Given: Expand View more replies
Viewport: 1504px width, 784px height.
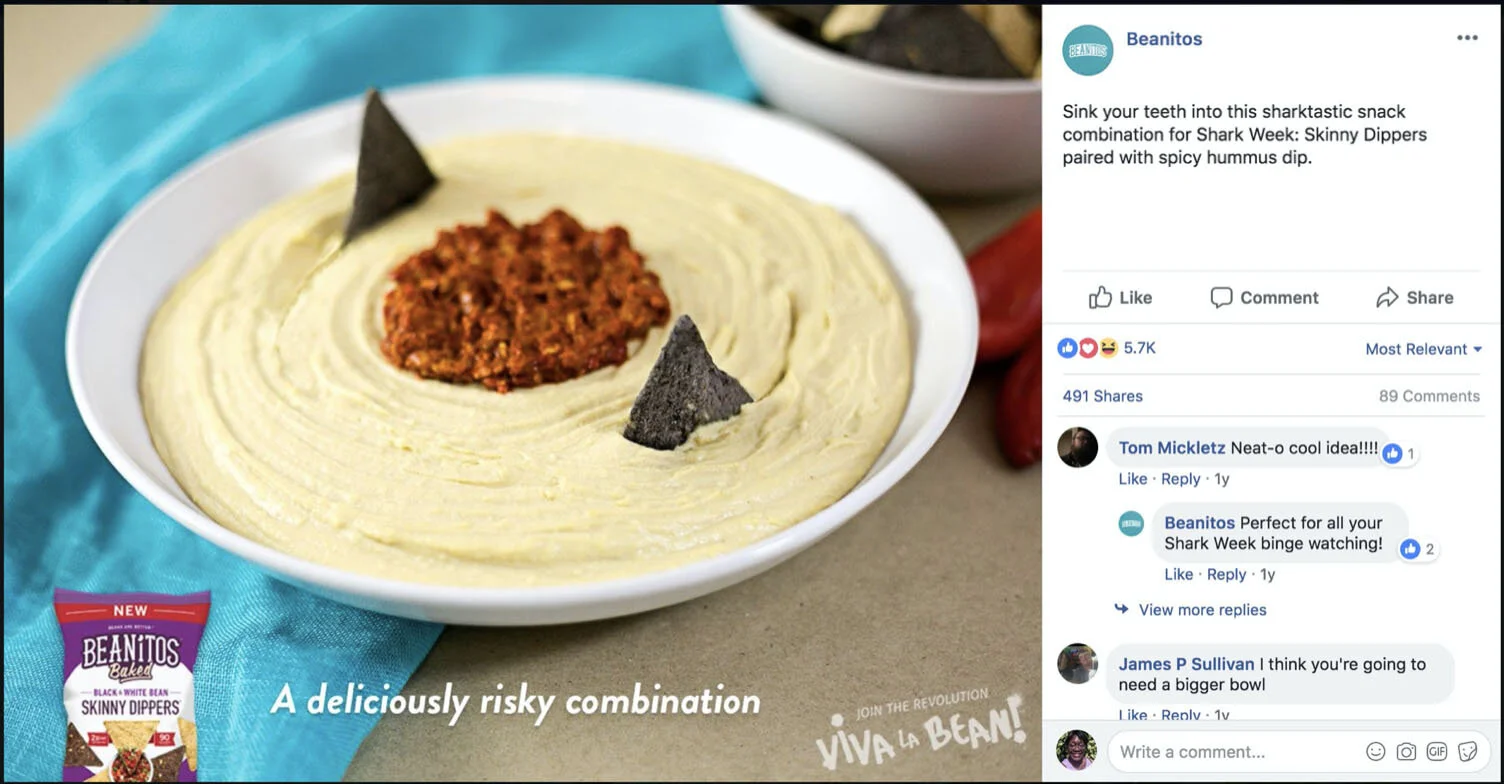Looking at the screenshot, I should [x=1201, y=610].
